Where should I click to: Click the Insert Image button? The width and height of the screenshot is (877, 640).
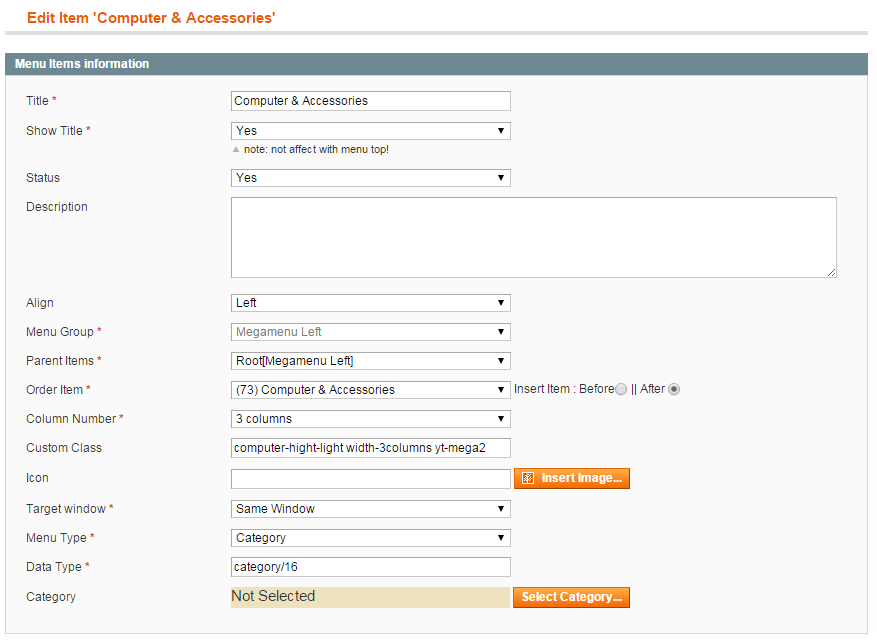(572, 479)
